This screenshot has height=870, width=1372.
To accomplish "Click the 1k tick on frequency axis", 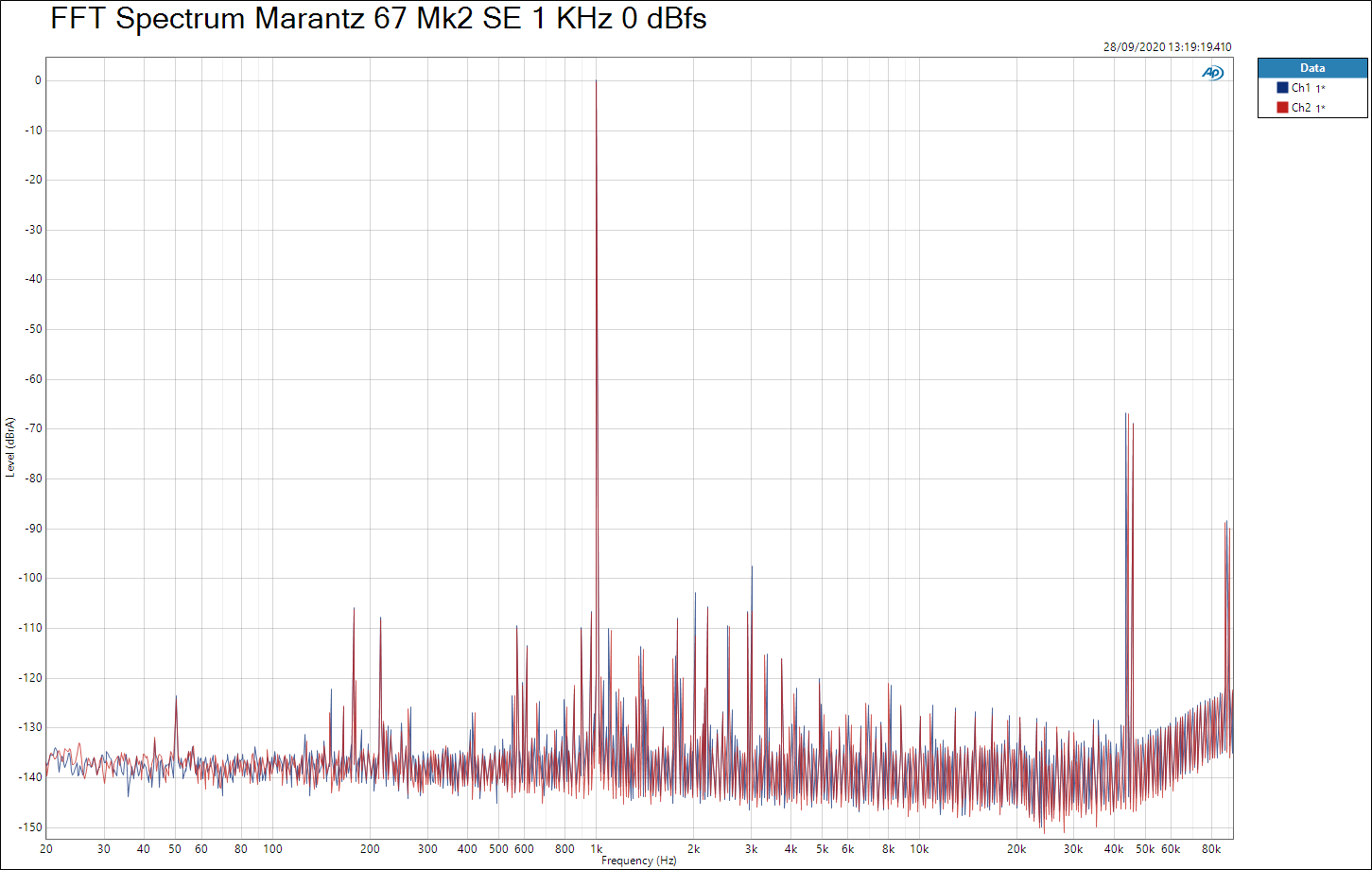I will (596, 849).
